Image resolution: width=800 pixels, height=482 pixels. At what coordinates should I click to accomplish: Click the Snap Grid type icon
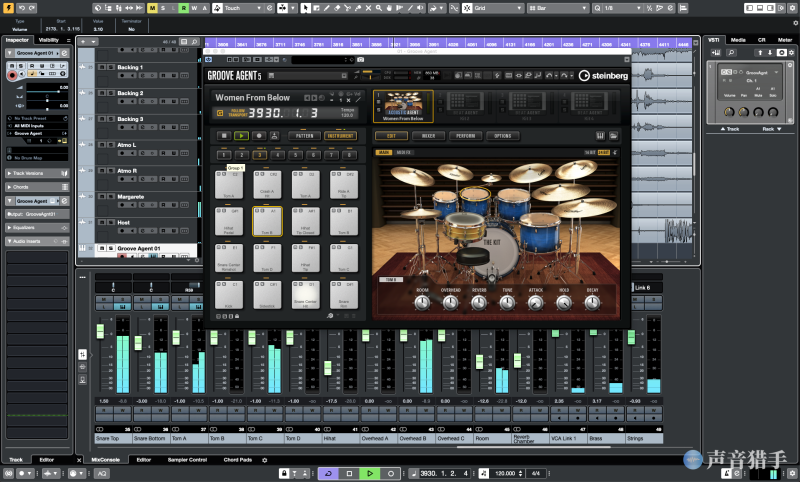click(x=467, y=8)
